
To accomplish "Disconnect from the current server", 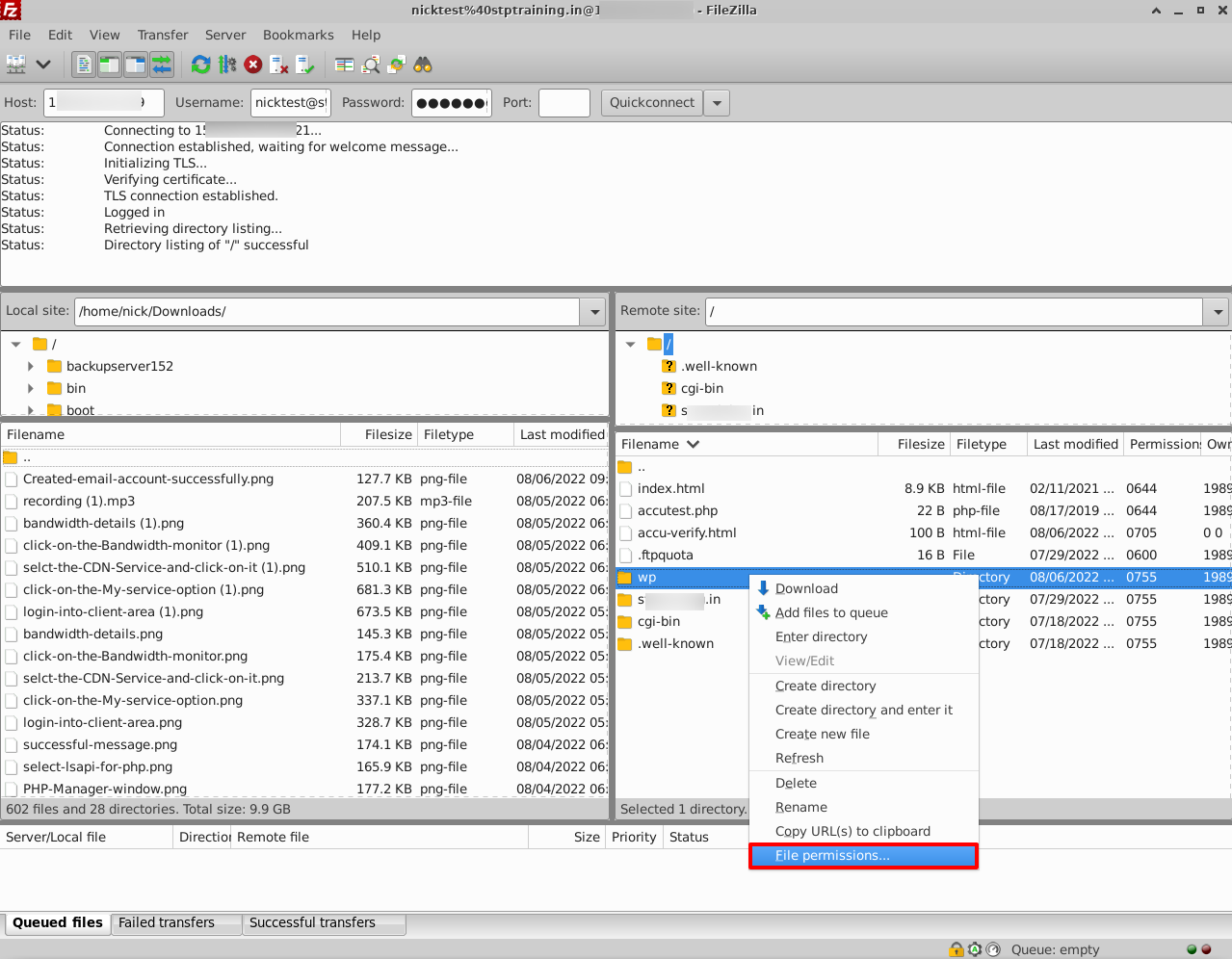I will coord(279,65).
